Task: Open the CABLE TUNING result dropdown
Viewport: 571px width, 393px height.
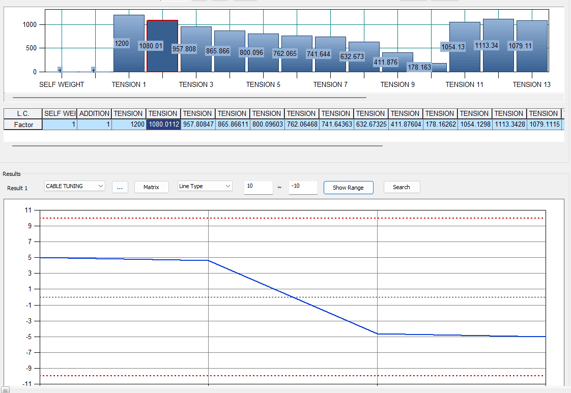Action: tap(75, 186)
